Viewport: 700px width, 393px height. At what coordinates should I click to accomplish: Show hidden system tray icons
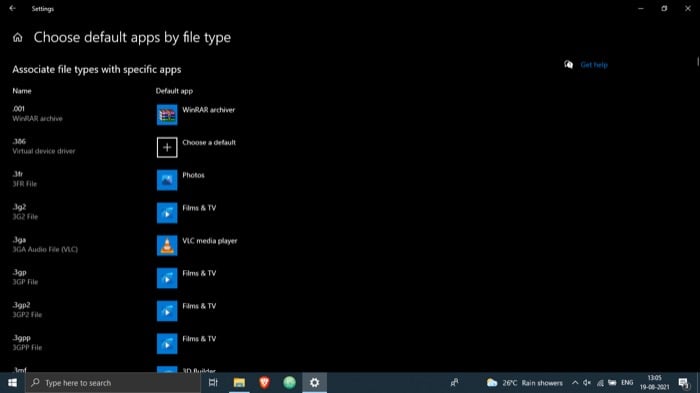click(x=575, y=383)
